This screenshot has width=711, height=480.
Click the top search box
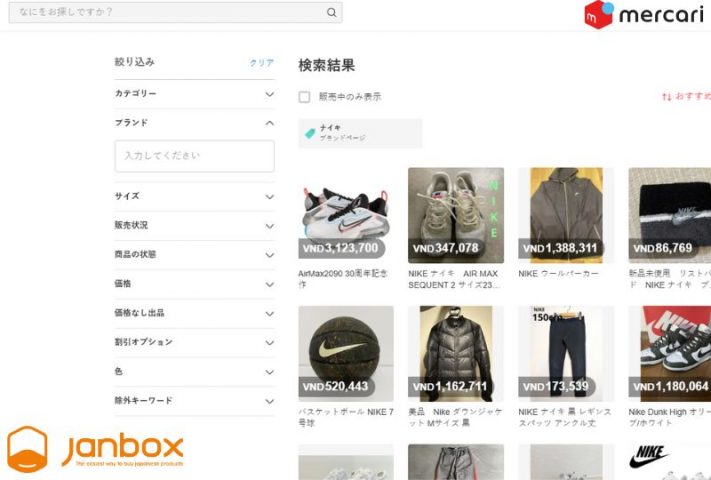[x=165, y=13]
